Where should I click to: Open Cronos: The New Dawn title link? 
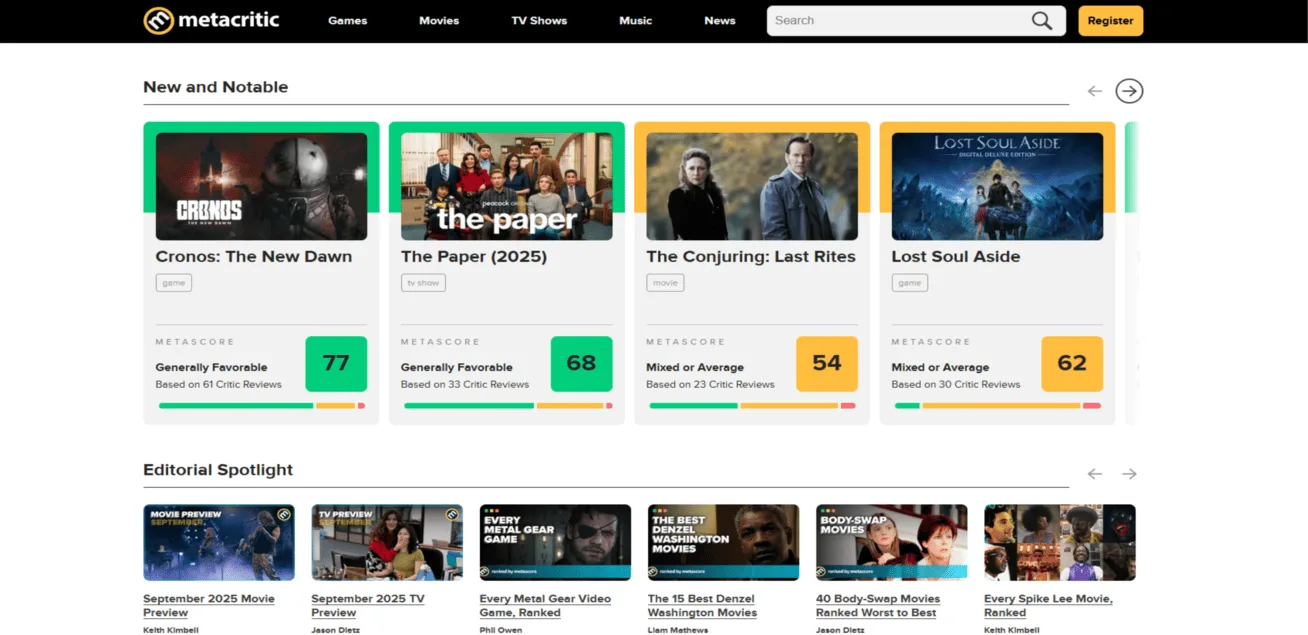click(254, 257)
